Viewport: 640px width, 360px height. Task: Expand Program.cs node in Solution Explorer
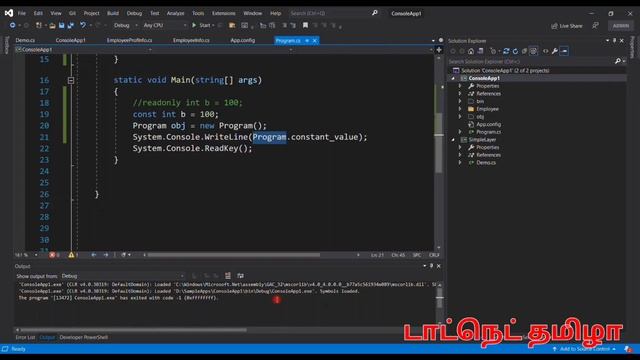coord(460,132)
